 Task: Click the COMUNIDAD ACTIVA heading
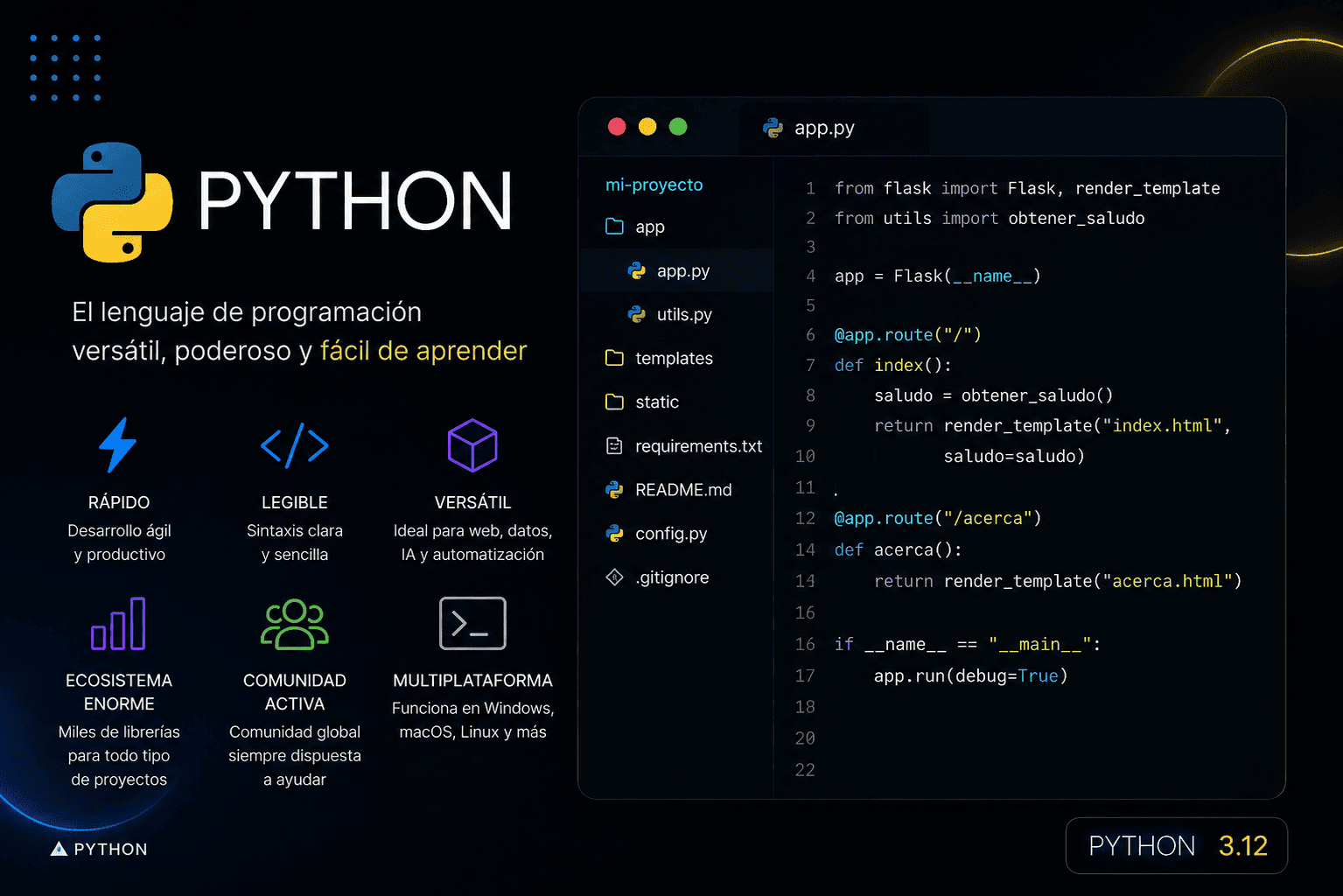pos(295,692)
